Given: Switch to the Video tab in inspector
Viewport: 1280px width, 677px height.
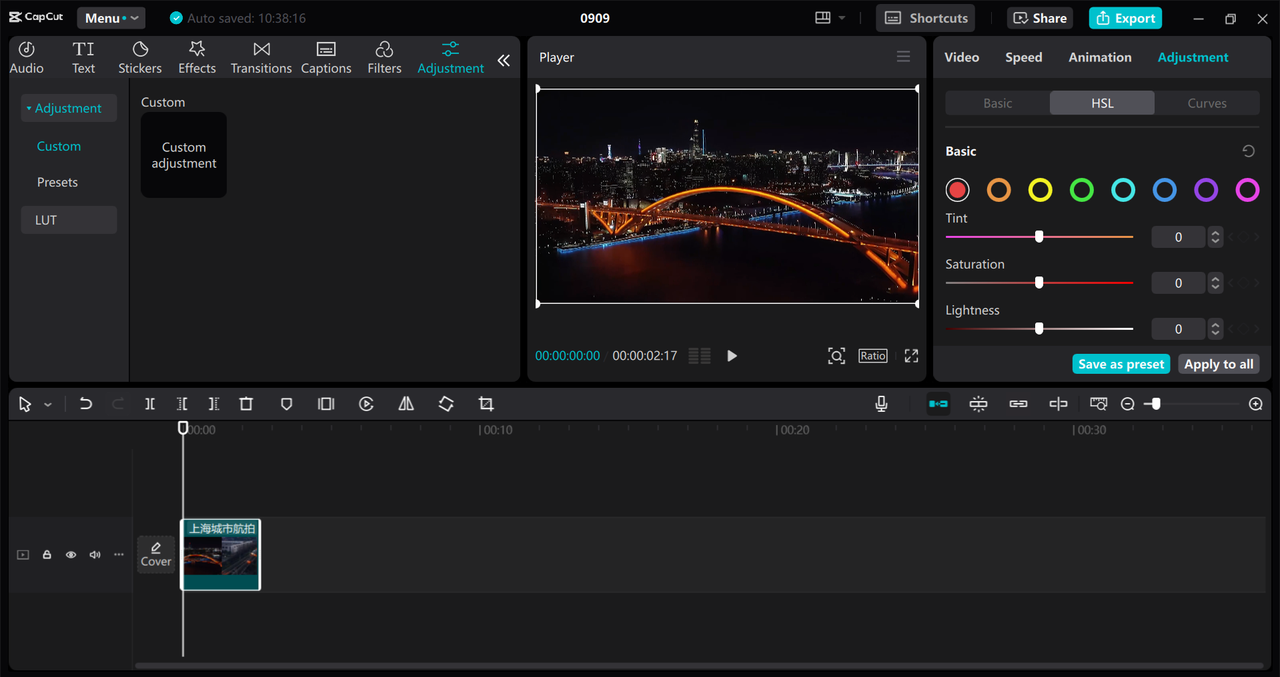Looking at the screenshot, I should pos(962,57).
